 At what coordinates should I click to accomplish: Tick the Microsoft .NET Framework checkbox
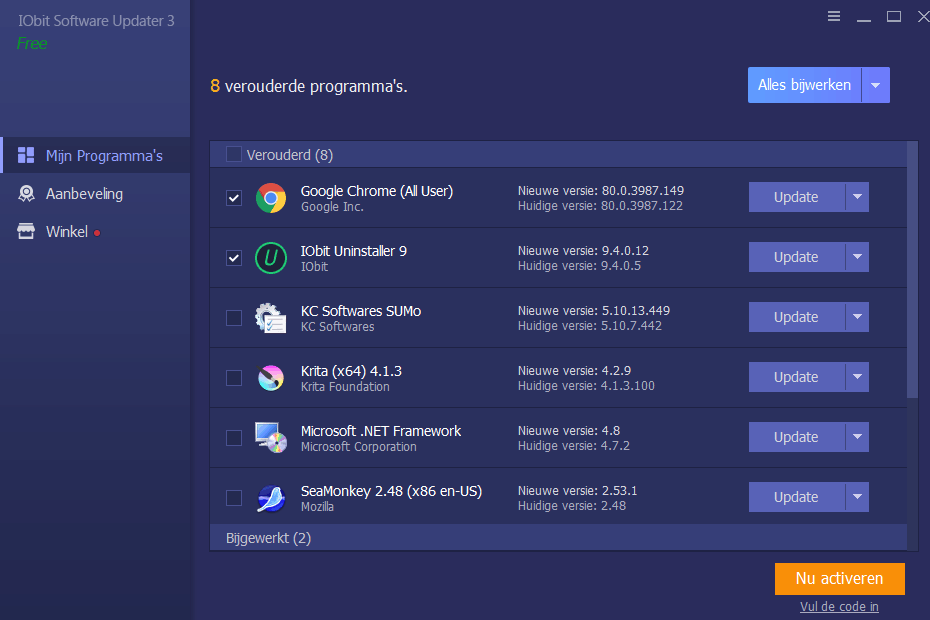(234, 438)
